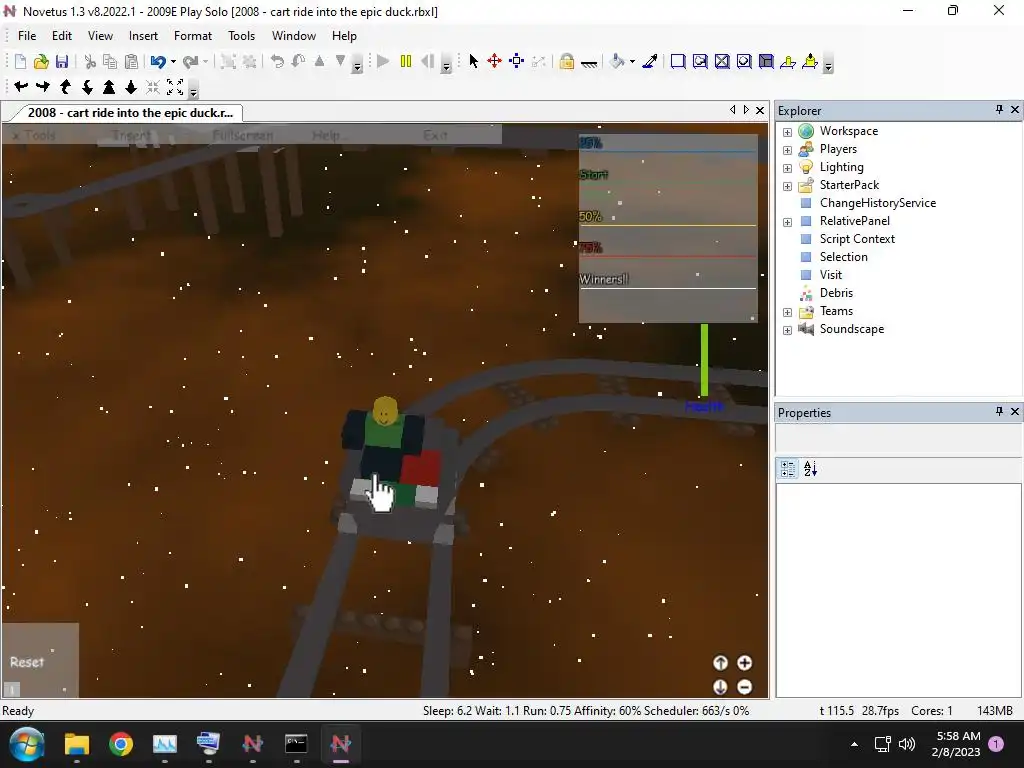Image resolution: width=1024 pixels, height=768 pixels.
Task: Expand the RelativePanel tree node
Action: (x=788, y=222)
